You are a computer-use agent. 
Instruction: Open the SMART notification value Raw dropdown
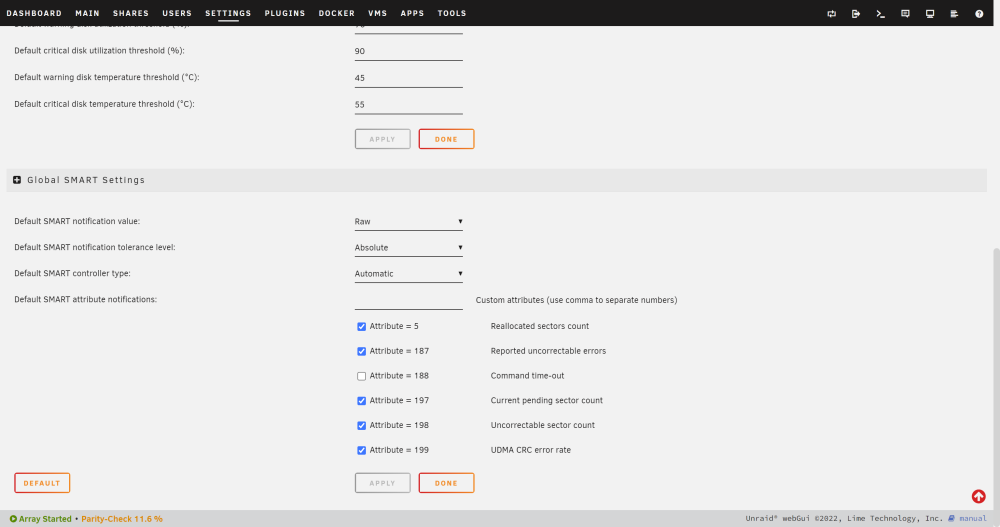(409, 221)
